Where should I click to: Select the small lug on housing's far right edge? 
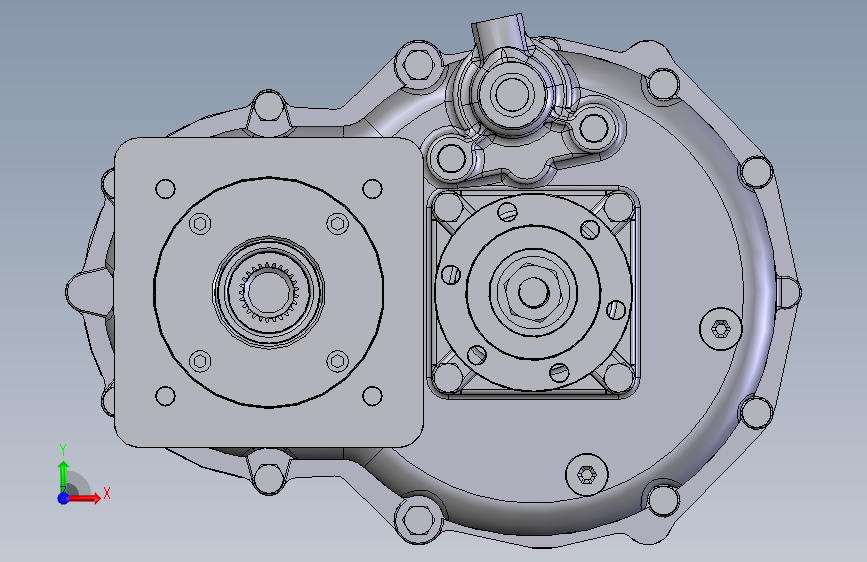[x=789, y=292]
